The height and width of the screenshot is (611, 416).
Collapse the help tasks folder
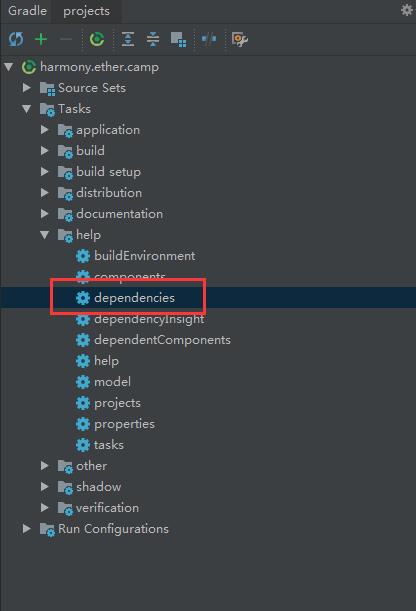point(45,235)
